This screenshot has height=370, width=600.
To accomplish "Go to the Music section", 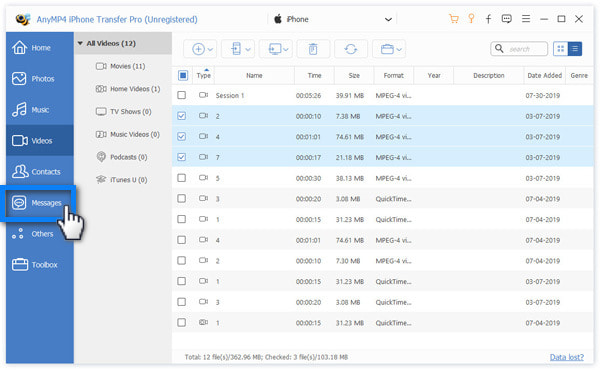I will (40, 109).
